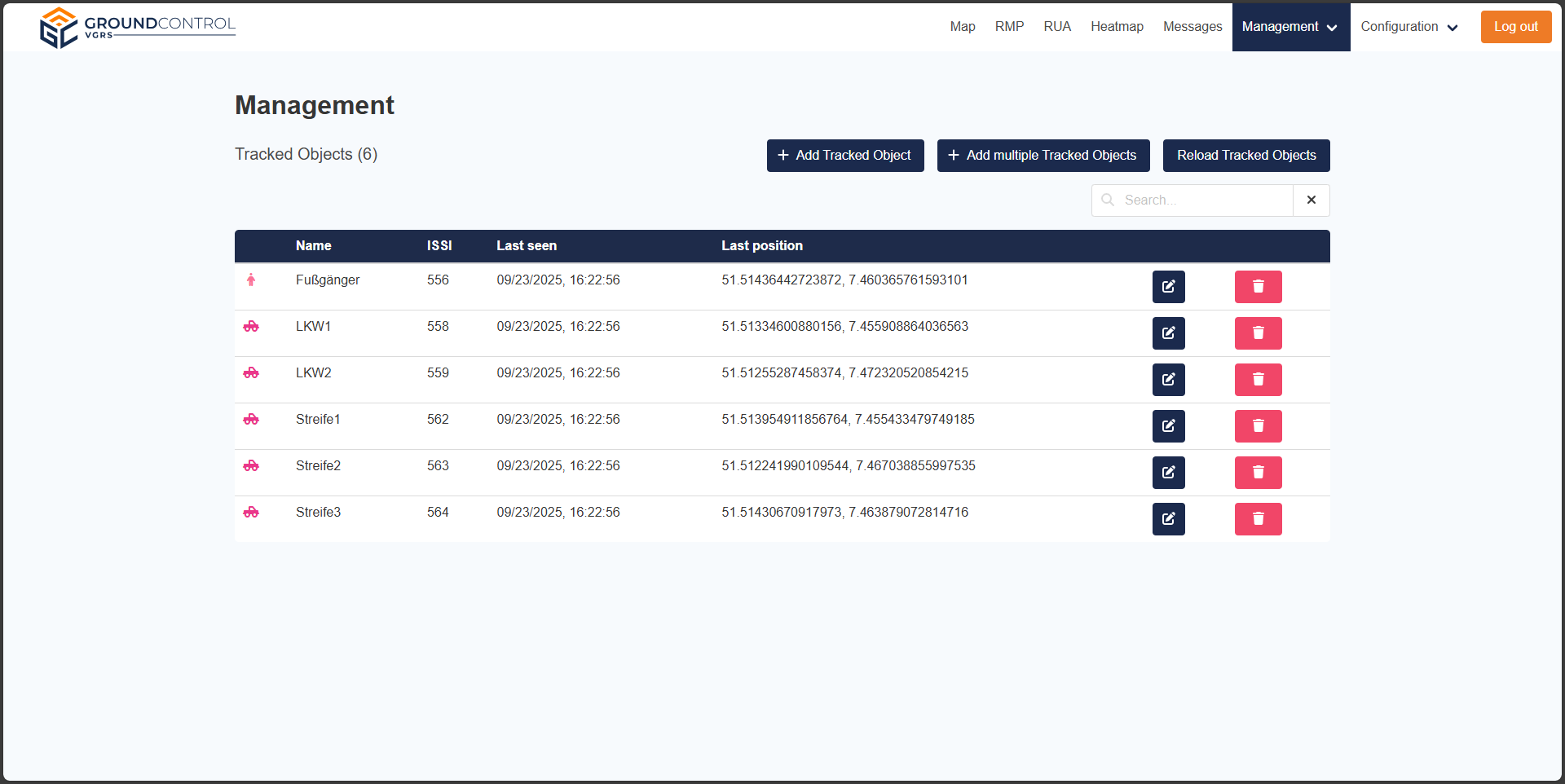Delete the LKW2 row
This screenshot has height=784, width=1565.
(1258, 380)
